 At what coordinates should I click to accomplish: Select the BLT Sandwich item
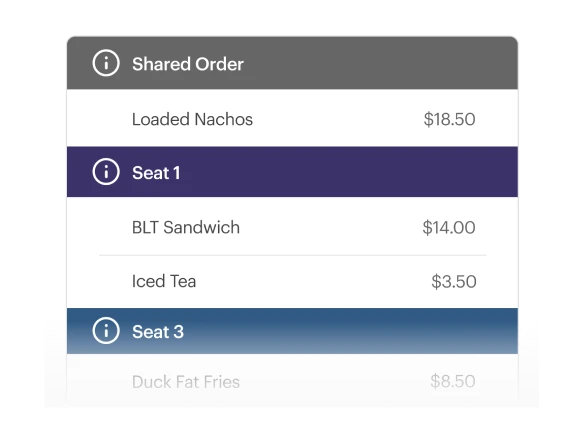coord(292,226)
